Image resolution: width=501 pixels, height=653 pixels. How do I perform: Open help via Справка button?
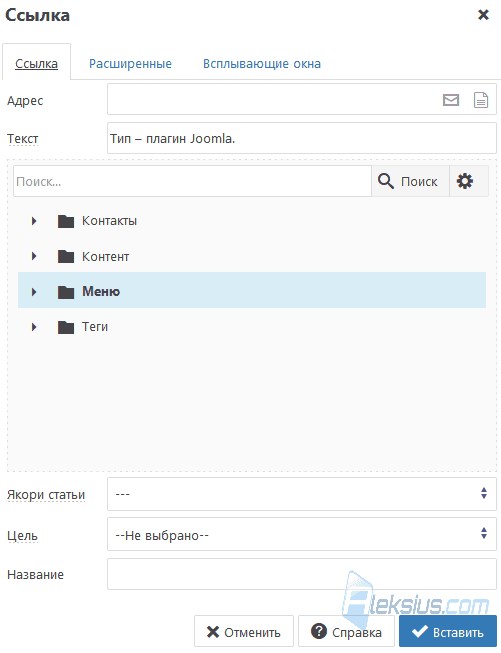pyautogui.click(x=346, y=631)
